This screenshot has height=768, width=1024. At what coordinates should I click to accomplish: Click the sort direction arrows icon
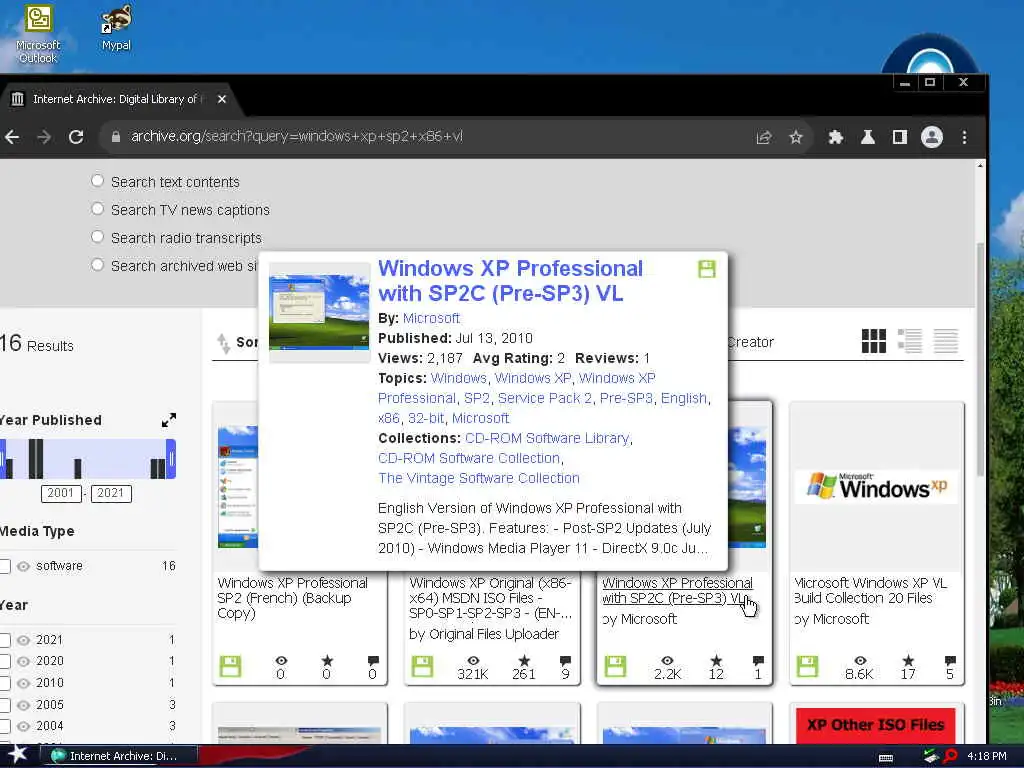coord(223,343)
